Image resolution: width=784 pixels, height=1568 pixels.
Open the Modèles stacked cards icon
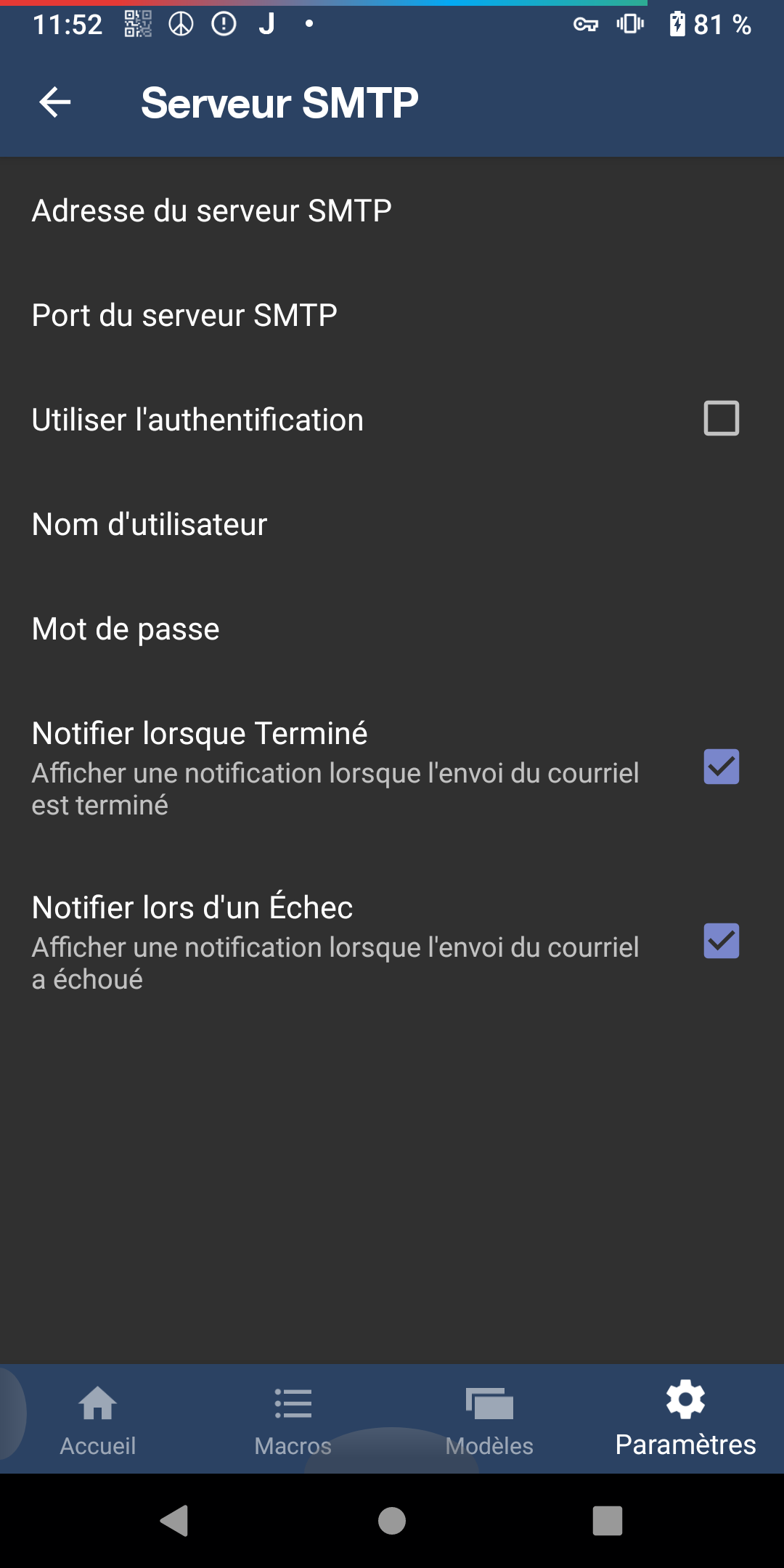489,1403
